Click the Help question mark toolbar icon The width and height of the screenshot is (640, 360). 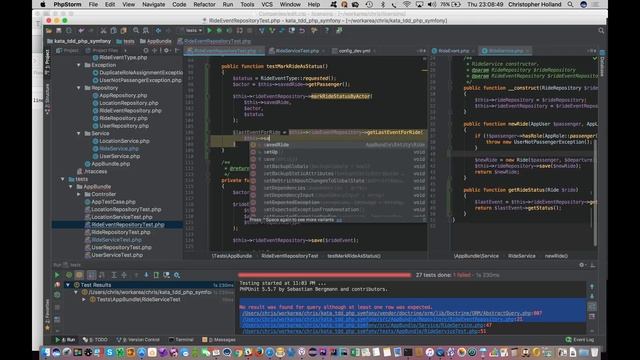point(327,31)
